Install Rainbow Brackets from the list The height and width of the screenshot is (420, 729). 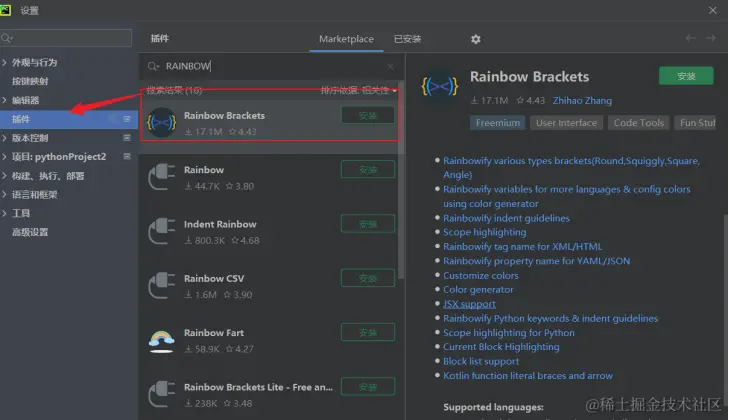pyautogui.click(x=368, y=115)
